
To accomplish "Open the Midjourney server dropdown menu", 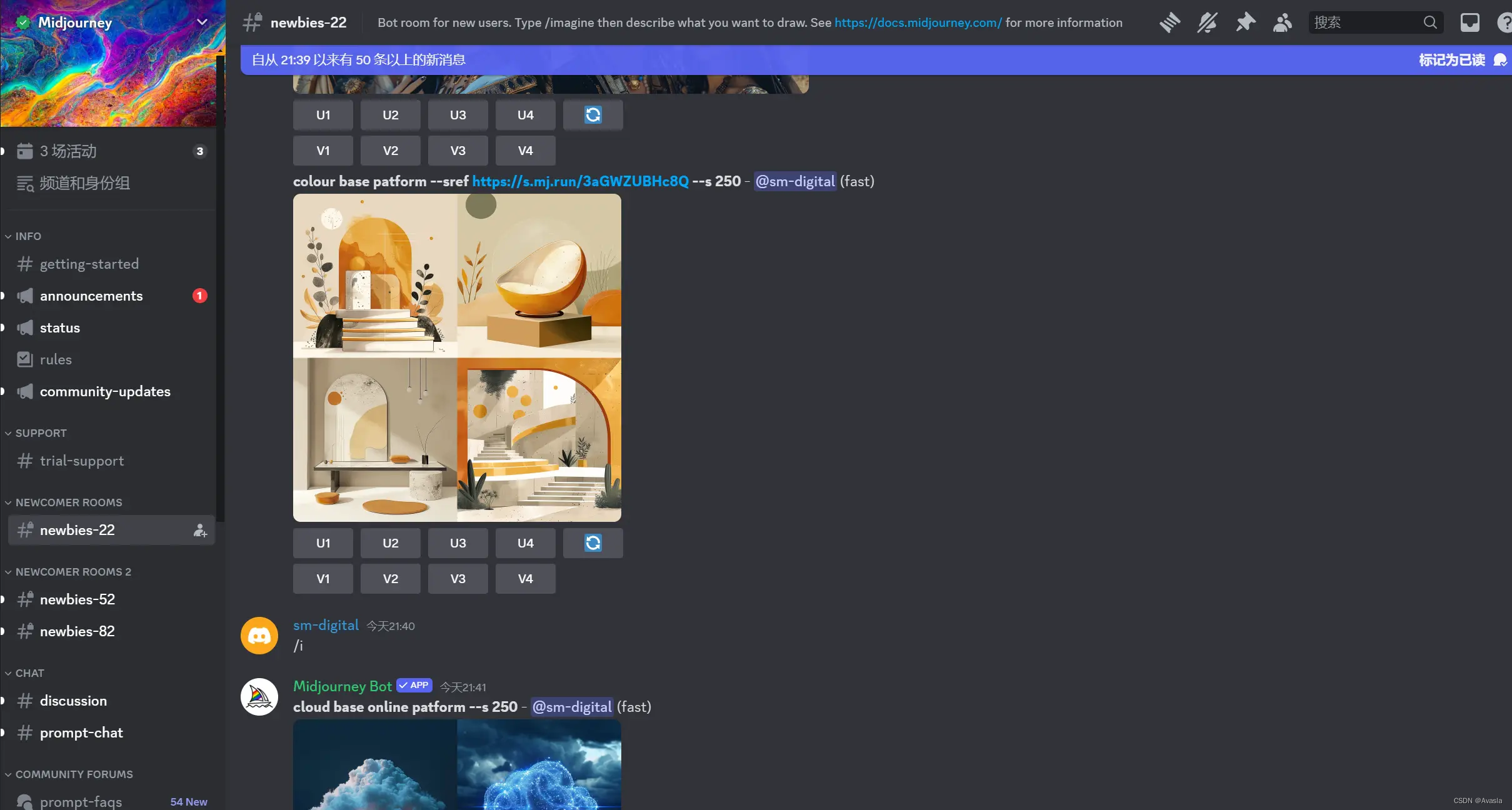I will (202, 22).
